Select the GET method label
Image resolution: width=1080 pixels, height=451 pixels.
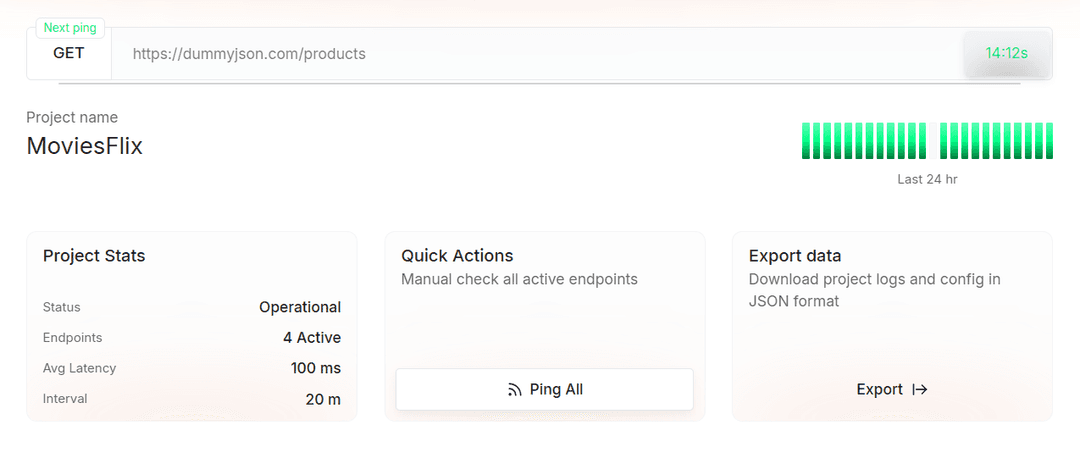point(69,53)
